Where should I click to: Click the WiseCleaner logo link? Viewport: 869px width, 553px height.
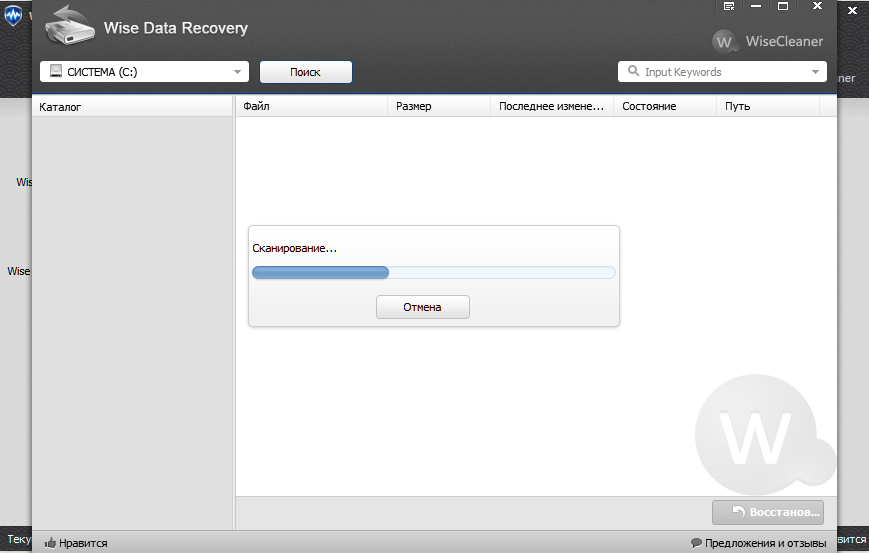pyautogui.click(x=768, y=41)
